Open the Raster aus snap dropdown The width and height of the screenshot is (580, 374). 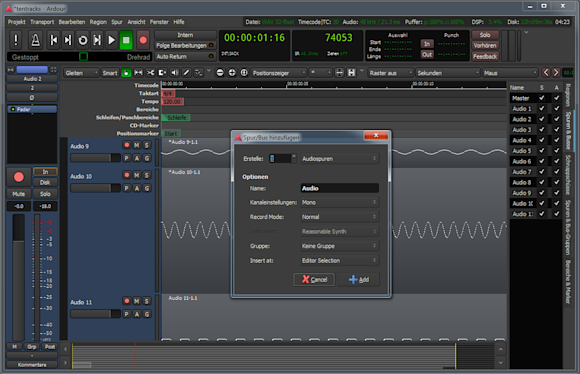coord(390,73)
